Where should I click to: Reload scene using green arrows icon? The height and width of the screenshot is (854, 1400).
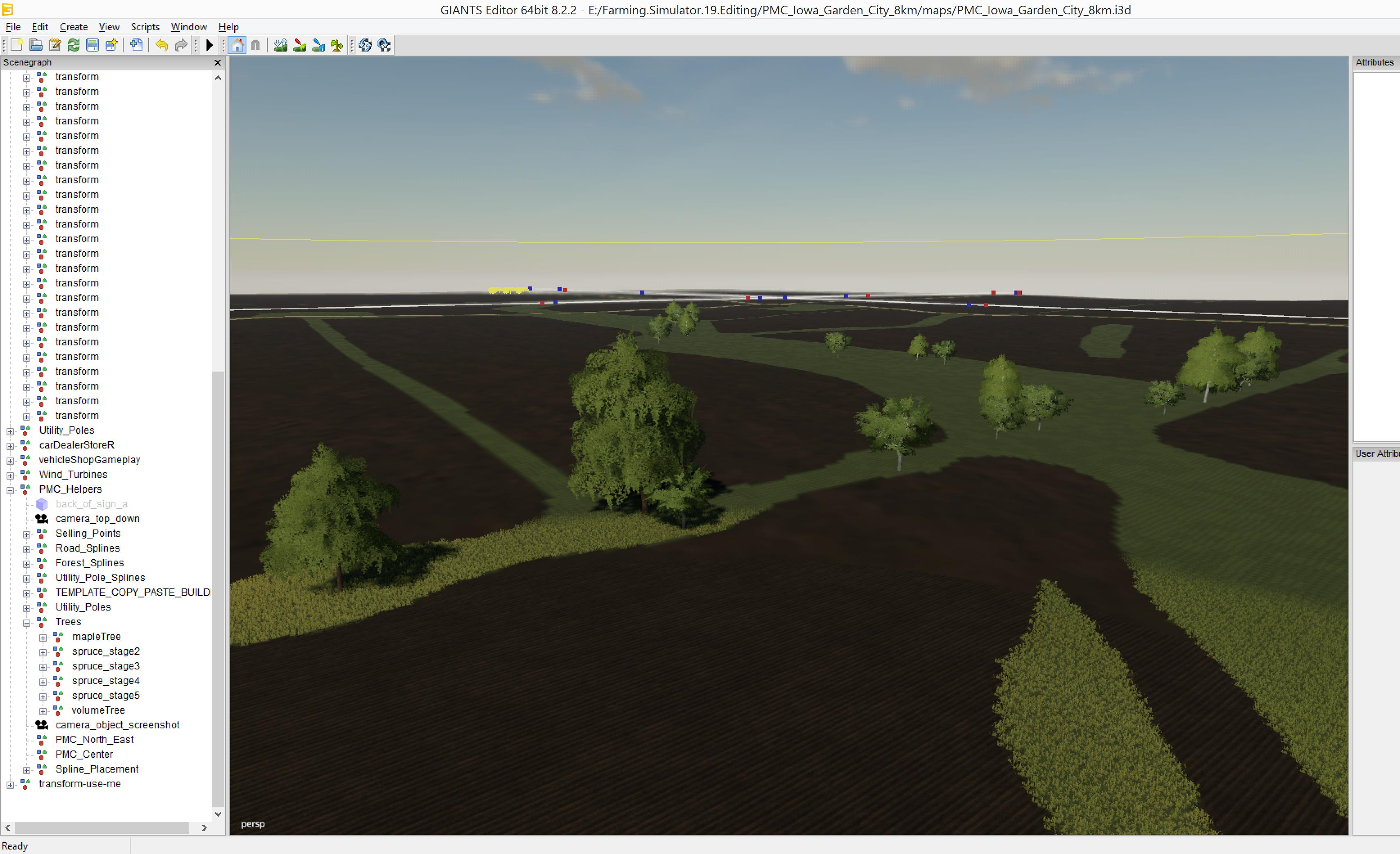pyautogui.click(x=74, y=45)
